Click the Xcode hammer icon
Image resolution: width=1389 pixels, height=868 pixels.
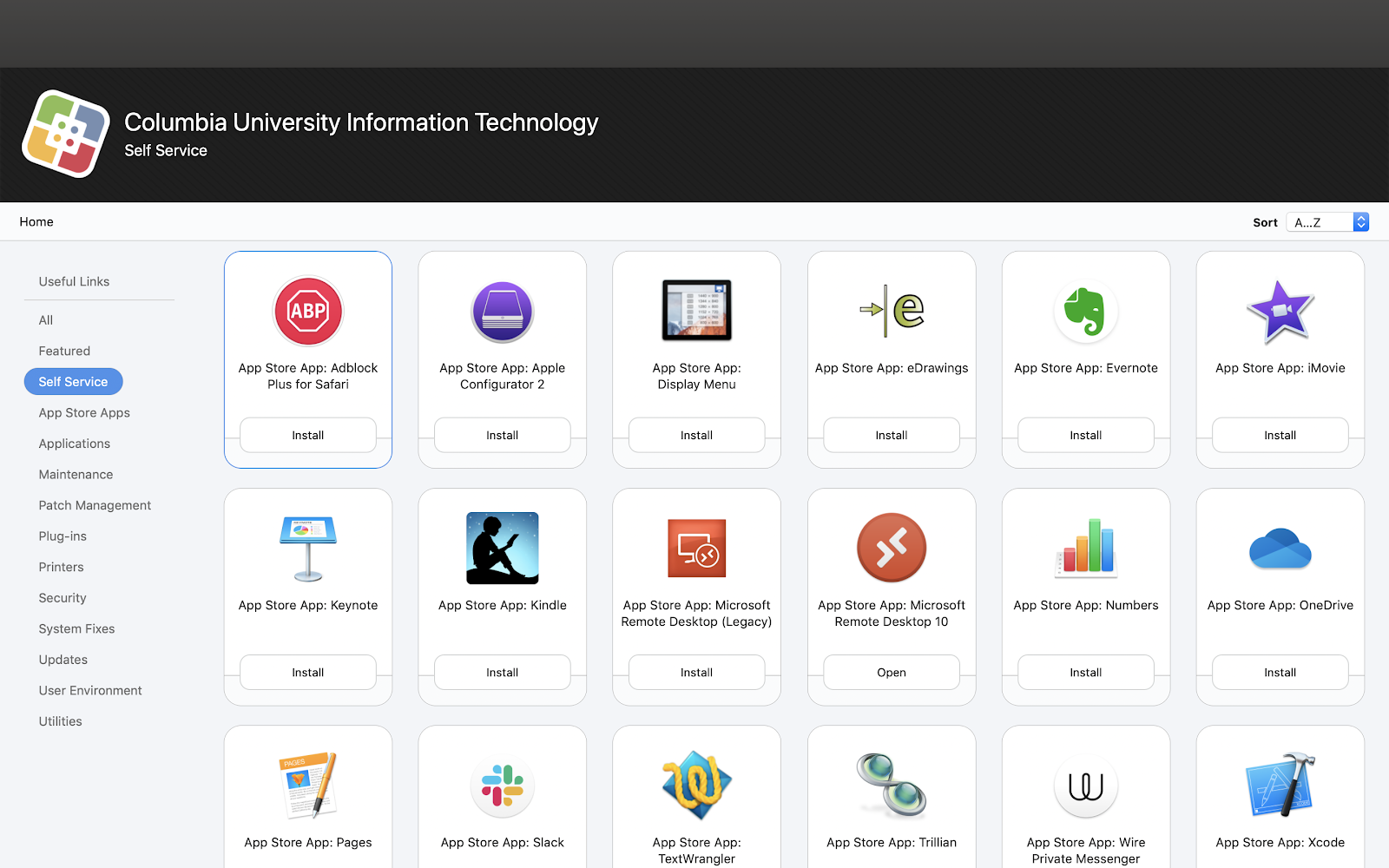pos(1280,786)
